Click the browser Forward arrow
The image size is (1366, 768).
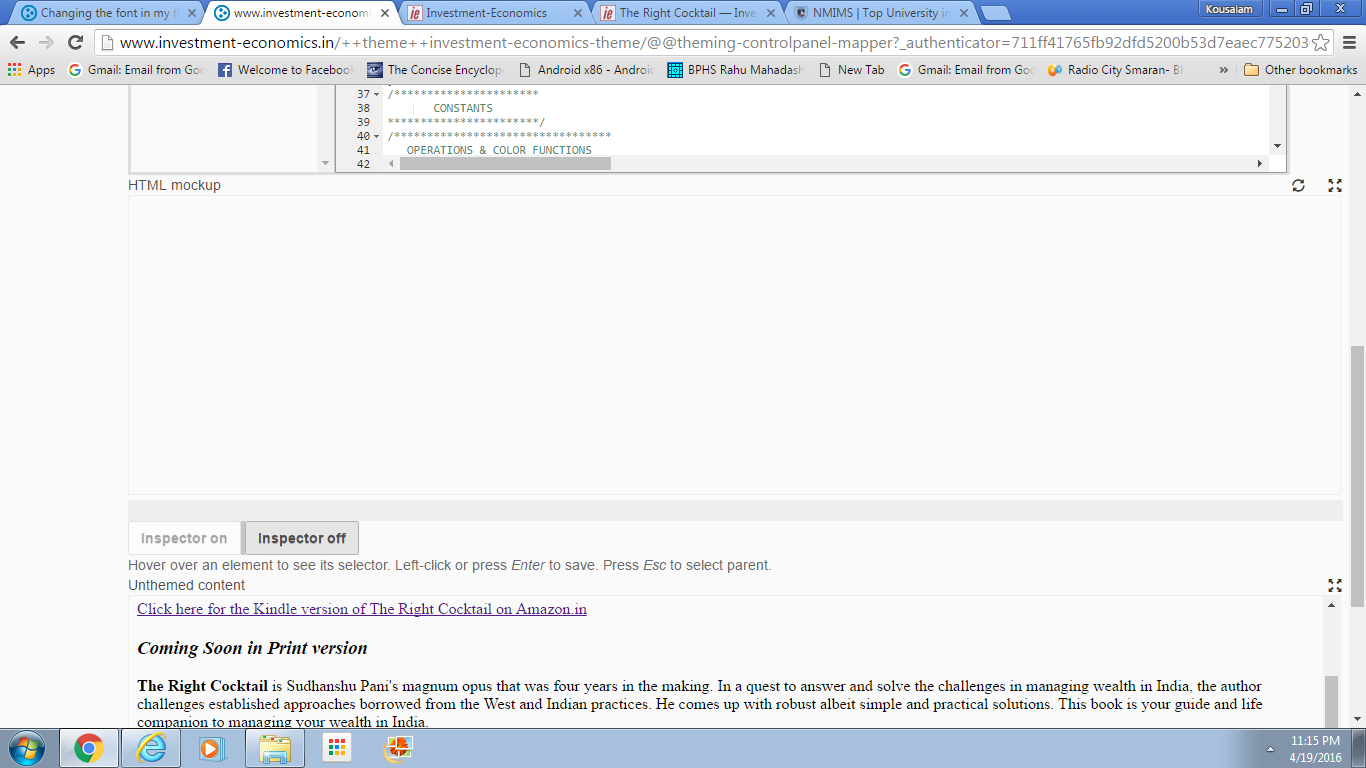46,42
